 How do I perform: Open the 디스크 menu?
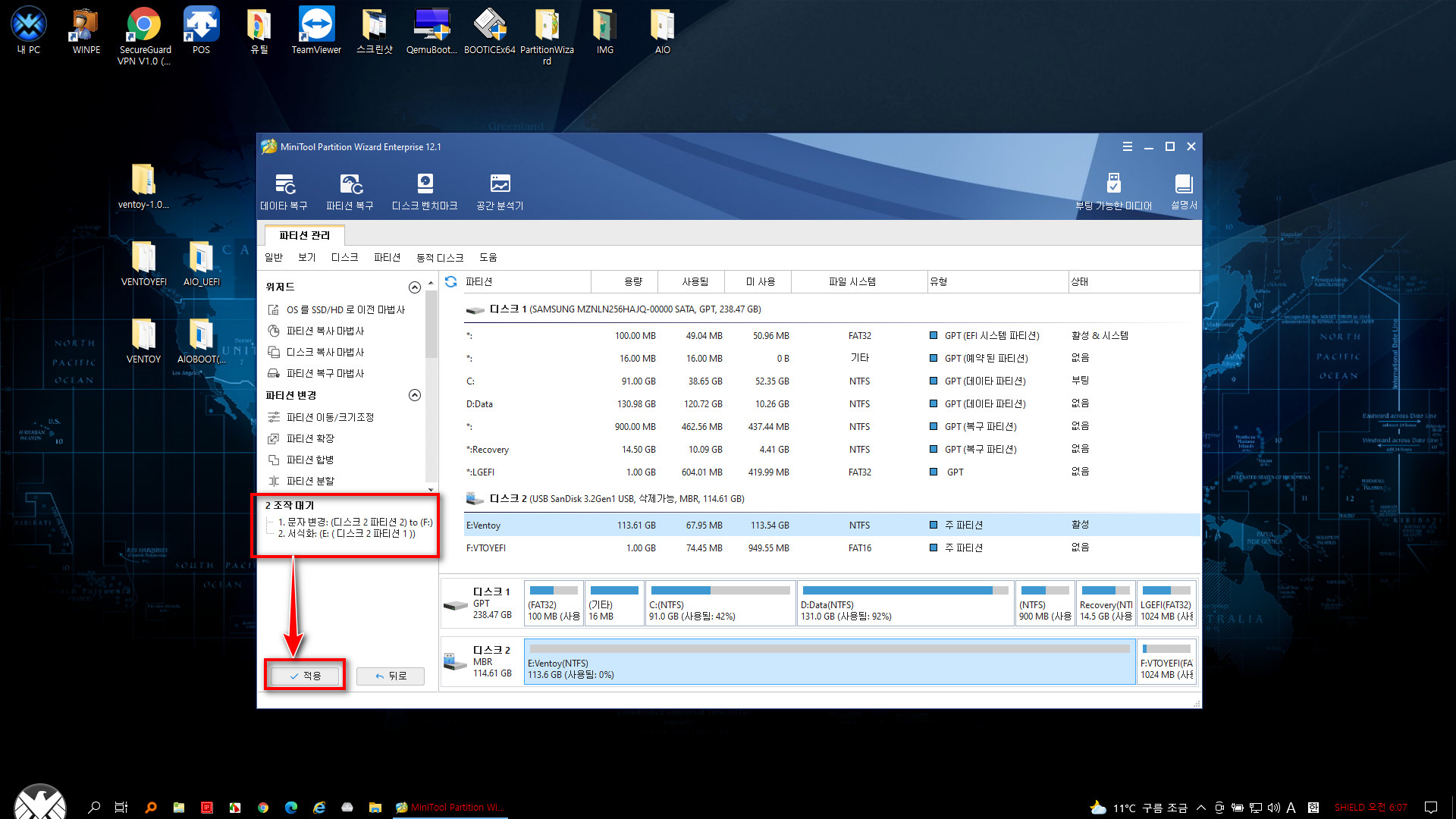[x=345, y=257]
